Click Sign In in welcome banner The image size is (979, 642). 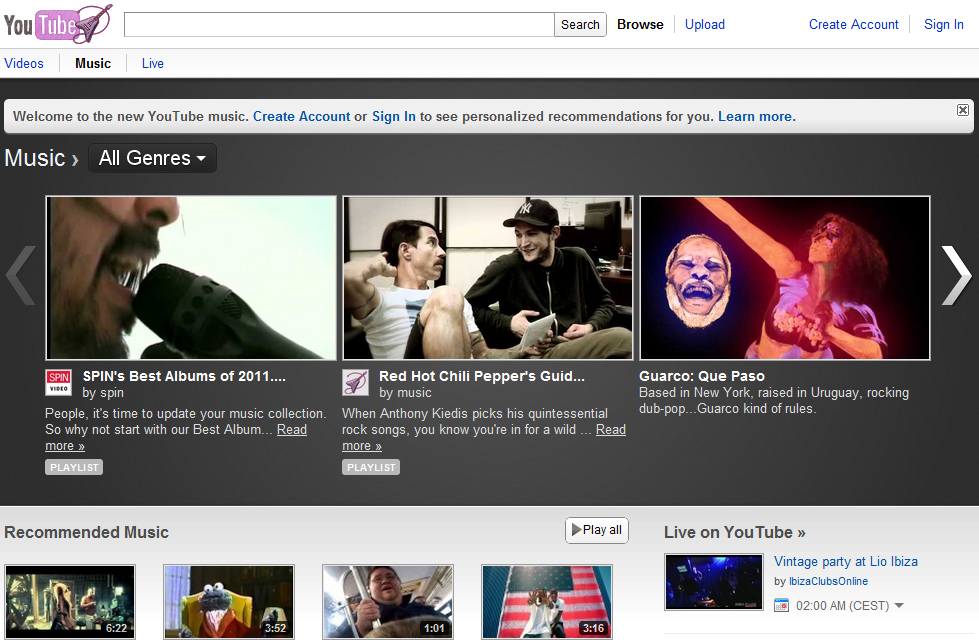click(x=394, y=116)
